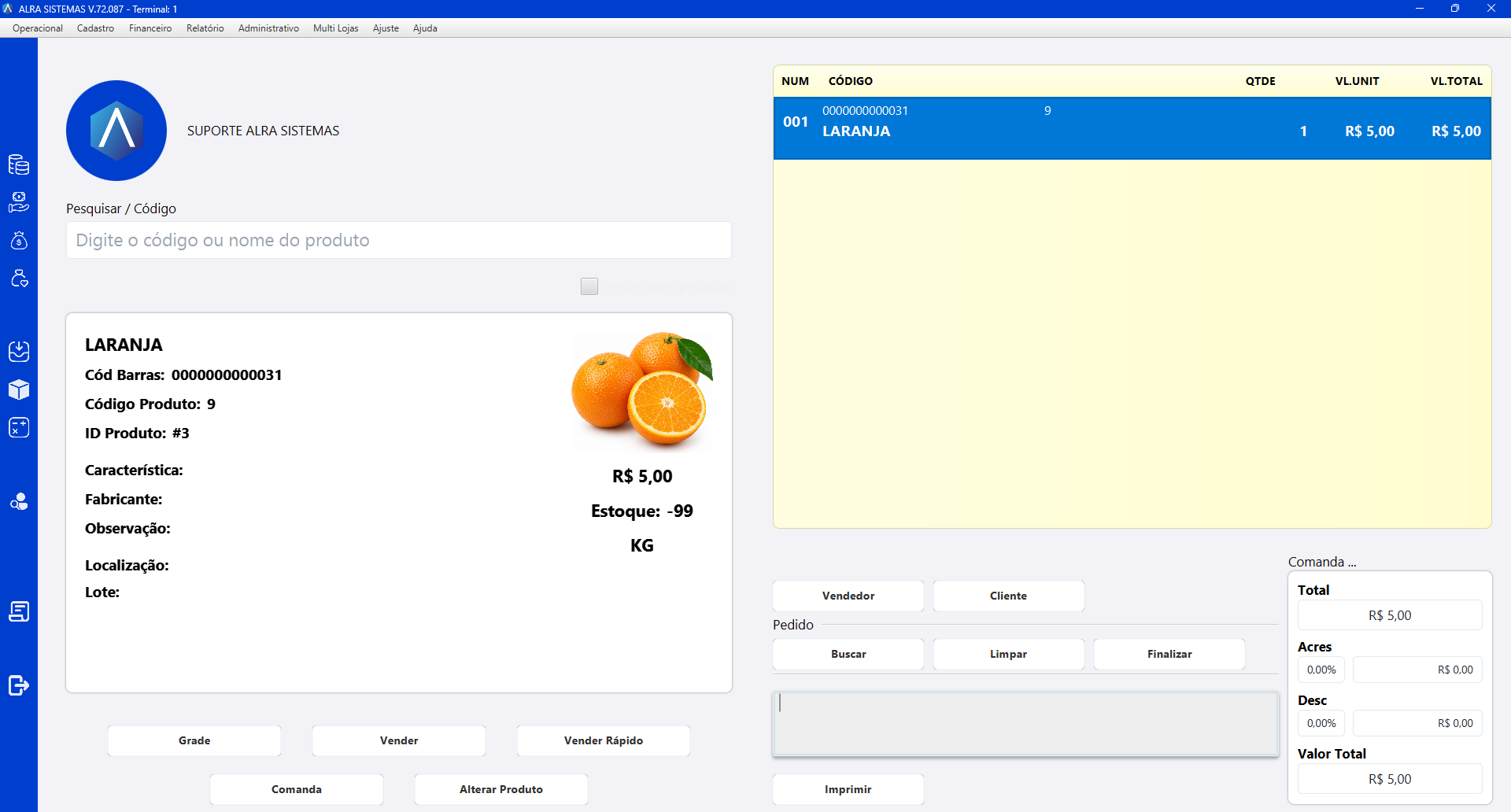The height and width of the screenshot is (812, 1511).
Task: Open the database coins sidebar icon
Action: [19, 164]
